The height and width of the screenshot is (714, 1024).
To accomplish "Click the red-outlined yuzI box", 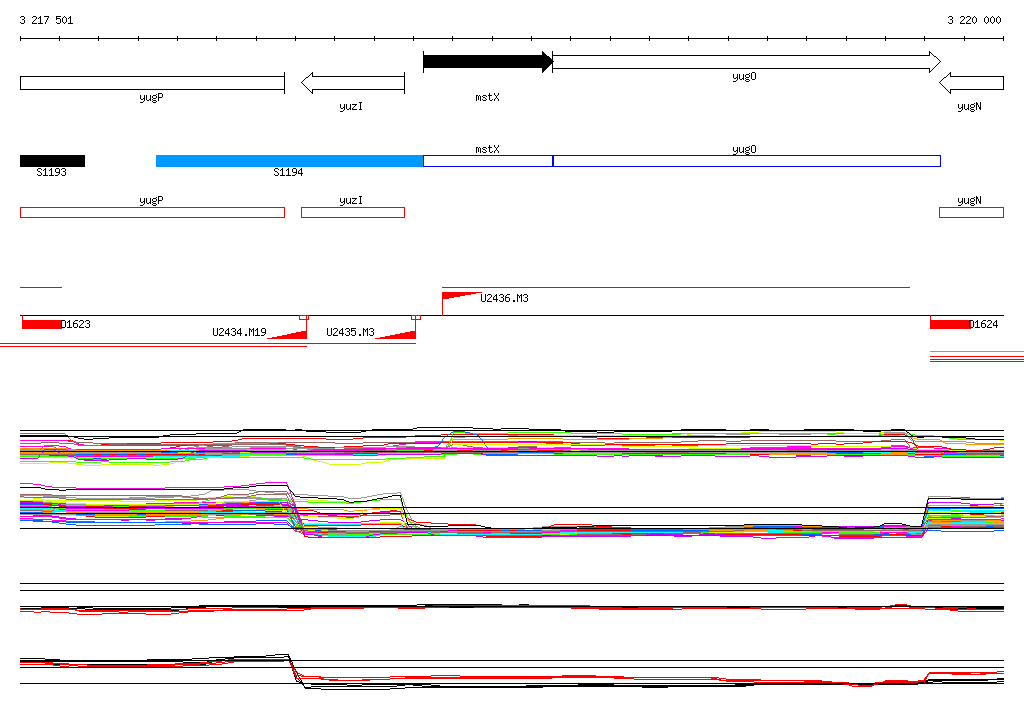I will tap(353, 212).
